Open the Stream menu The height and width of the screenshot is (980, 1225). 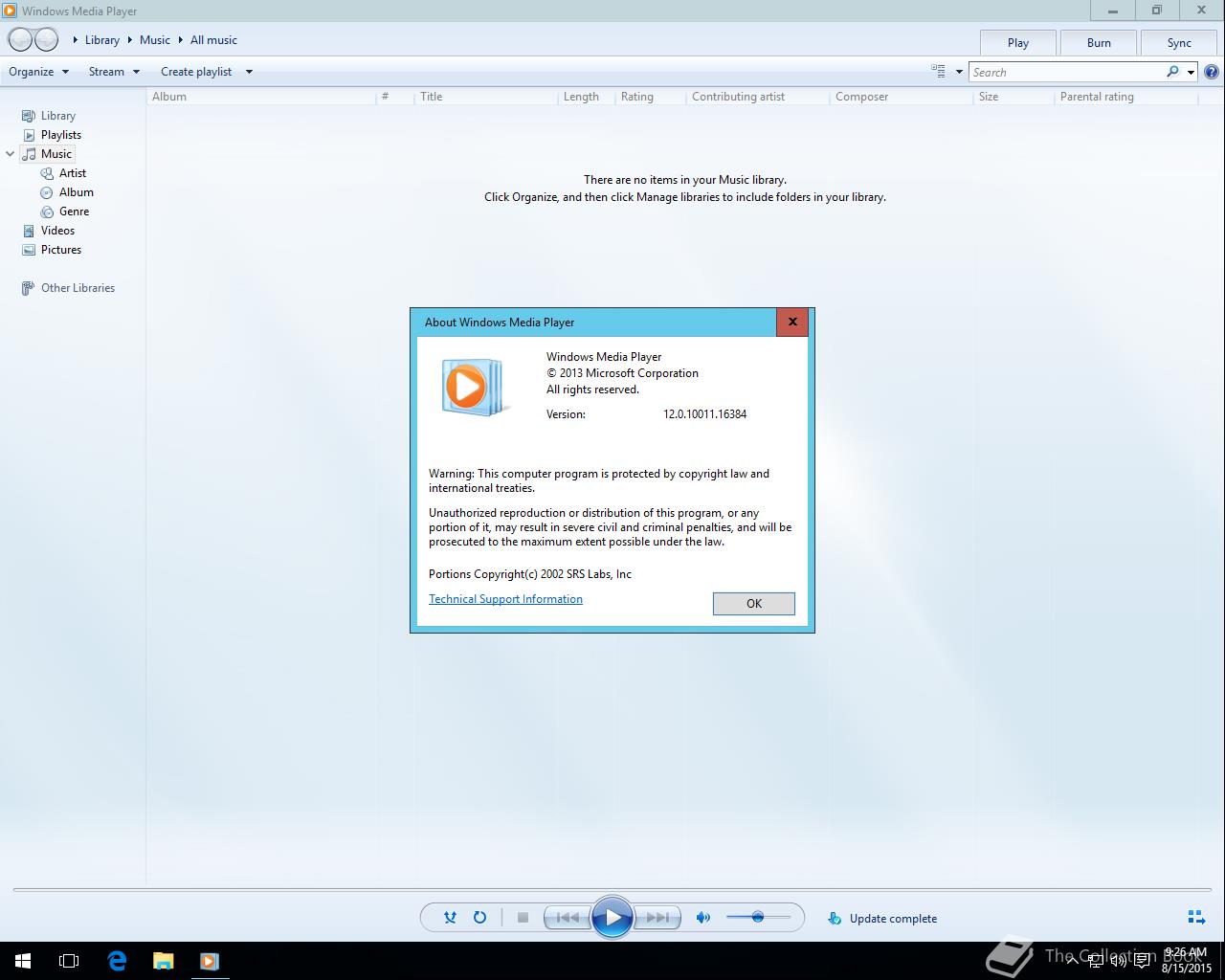coord(114,72)
